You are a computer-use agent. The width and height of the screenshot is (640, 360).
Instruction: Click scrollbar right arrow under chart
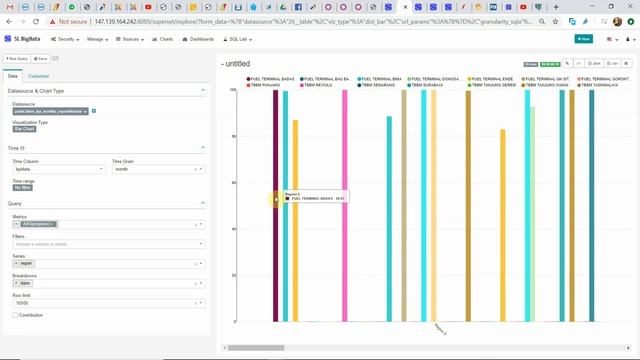pyautogui.click(x=628, y=348)
